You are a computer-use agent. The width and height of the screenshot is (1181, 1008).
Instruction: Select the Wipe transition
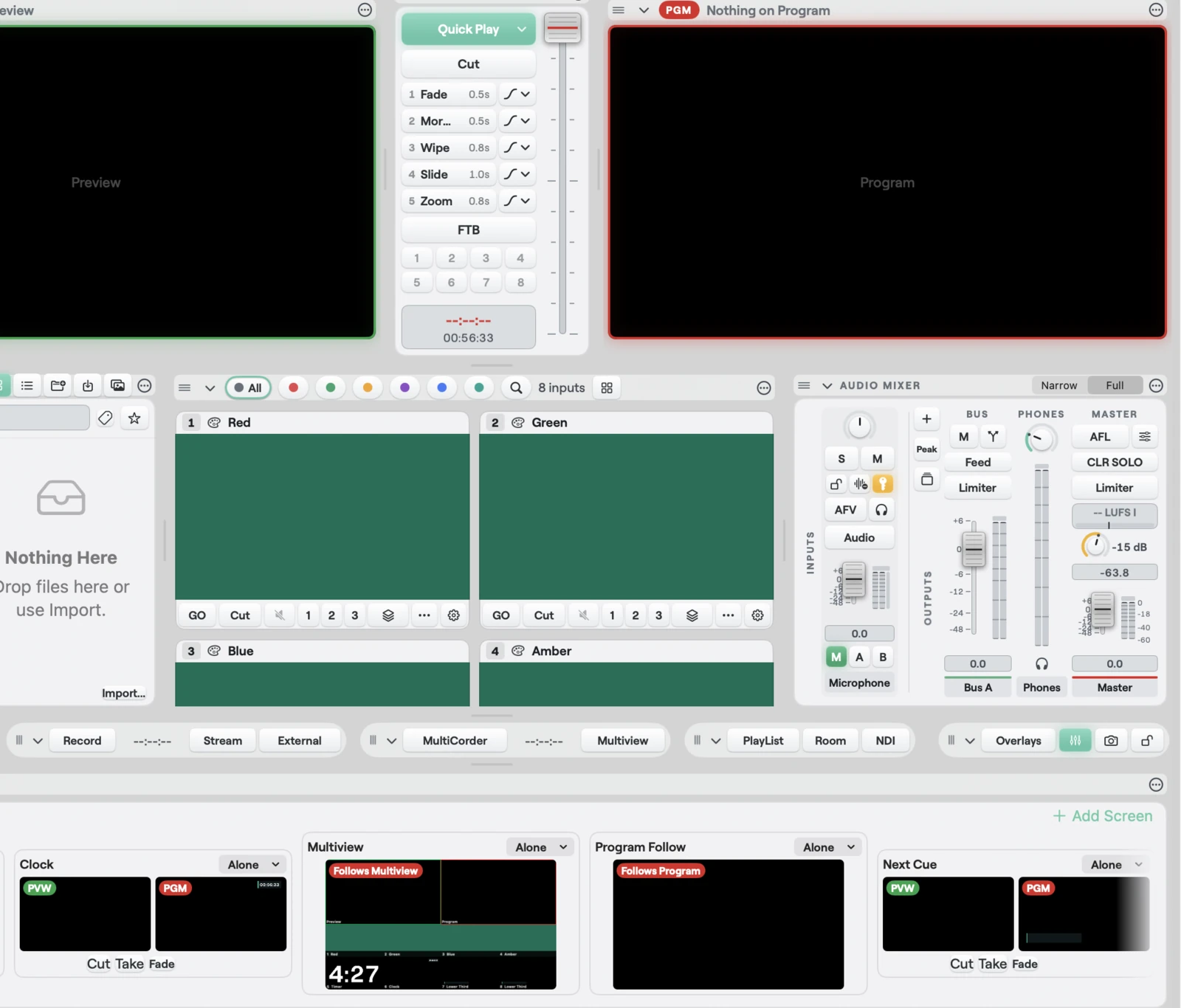coord(449,148)
